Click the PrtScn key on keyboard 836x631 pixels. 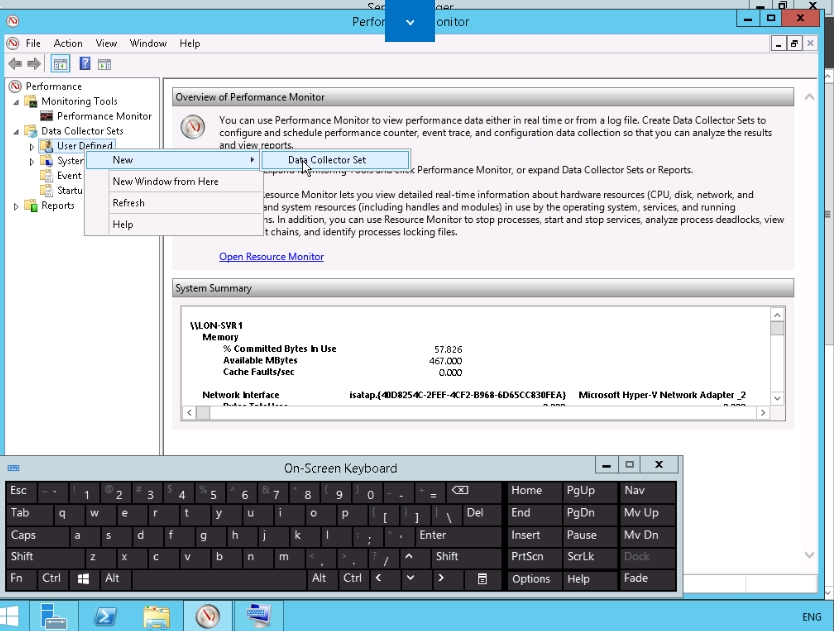click(x=534, y=557)
